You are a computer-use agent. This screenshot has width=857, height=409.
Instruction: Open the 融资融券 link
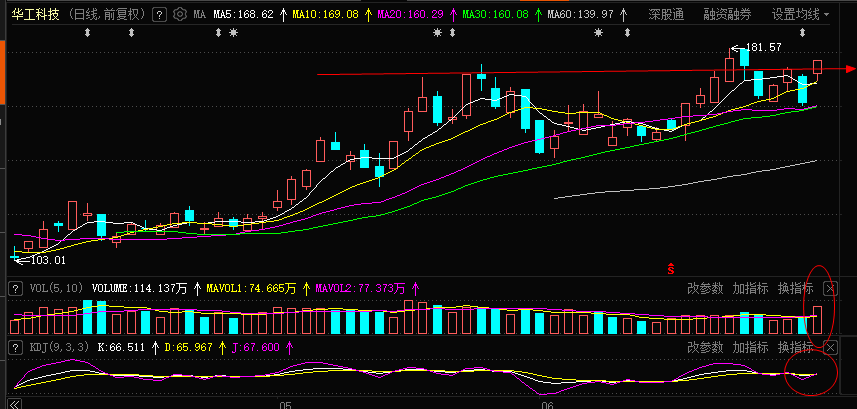727,14
